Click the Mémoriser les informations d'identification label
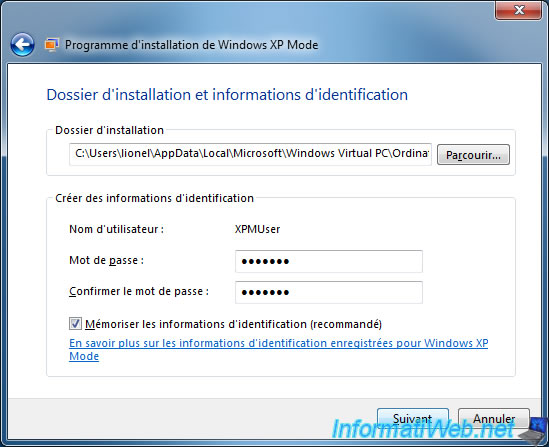 (233, 324)
